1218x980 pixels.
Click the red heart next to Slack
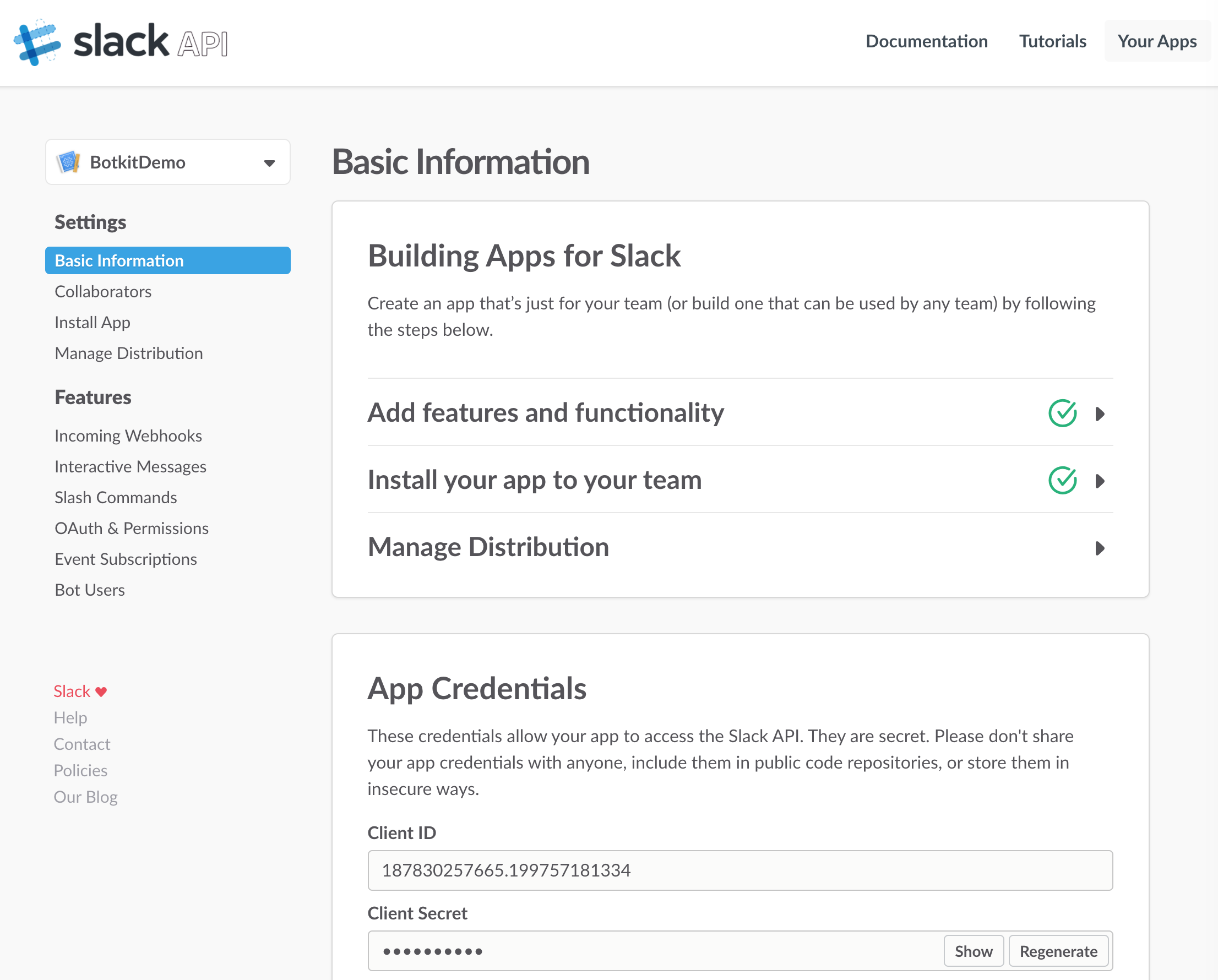101,692
